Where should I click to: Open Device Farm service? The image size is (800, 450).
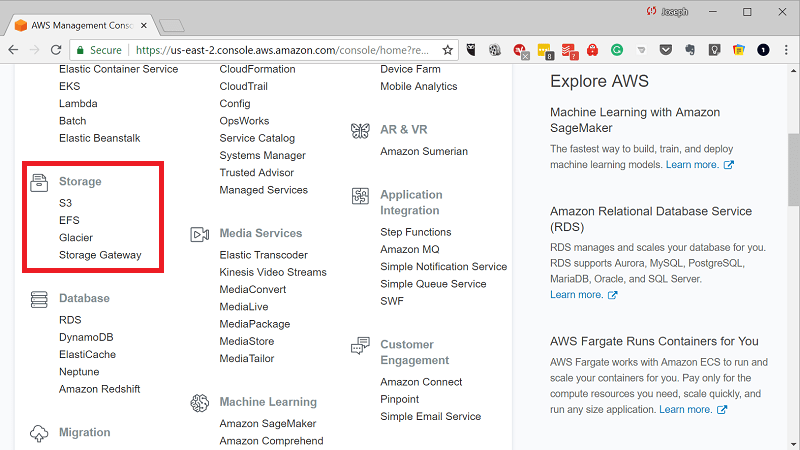point(410,69)
